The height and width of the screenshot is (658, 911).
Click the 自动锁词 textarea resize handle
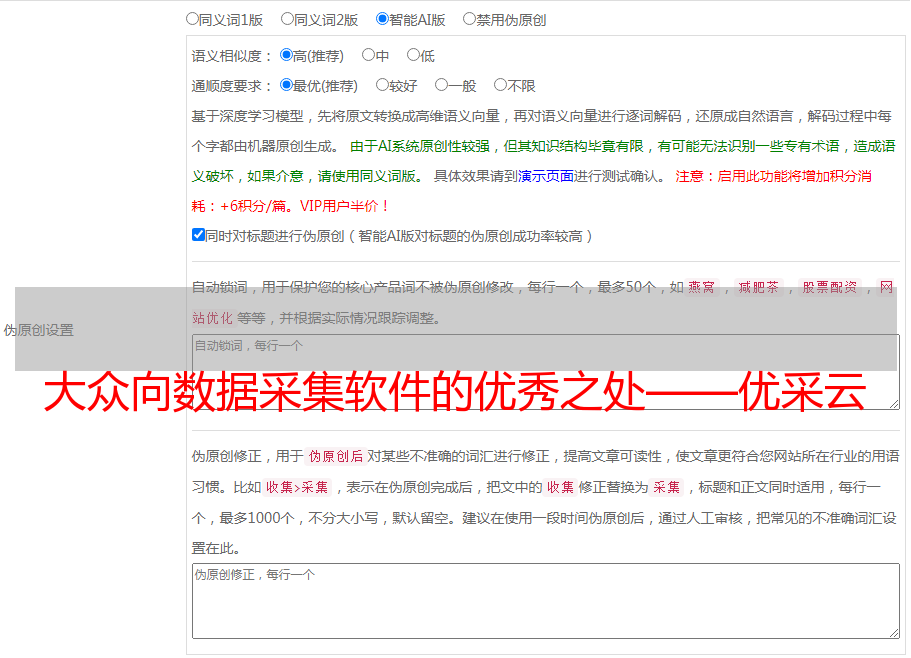click(x=893, y=403)
